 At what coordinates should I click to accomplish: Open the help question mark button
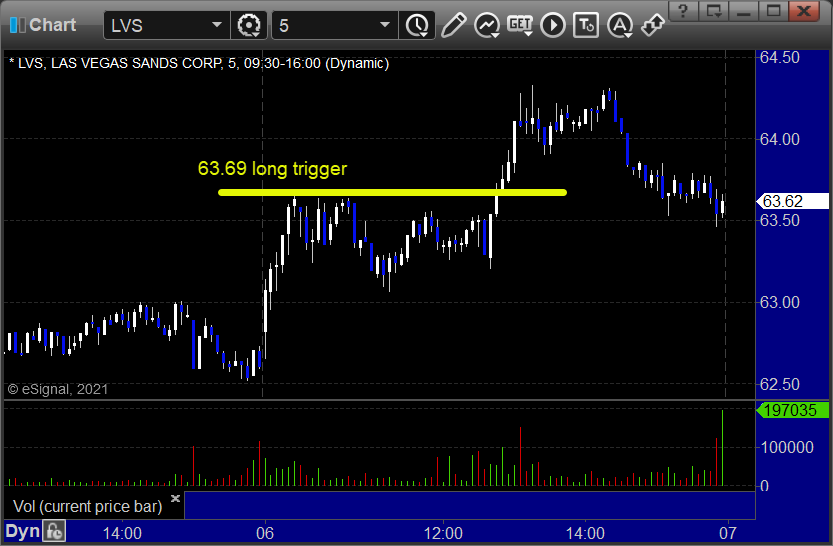pos(683,11)
